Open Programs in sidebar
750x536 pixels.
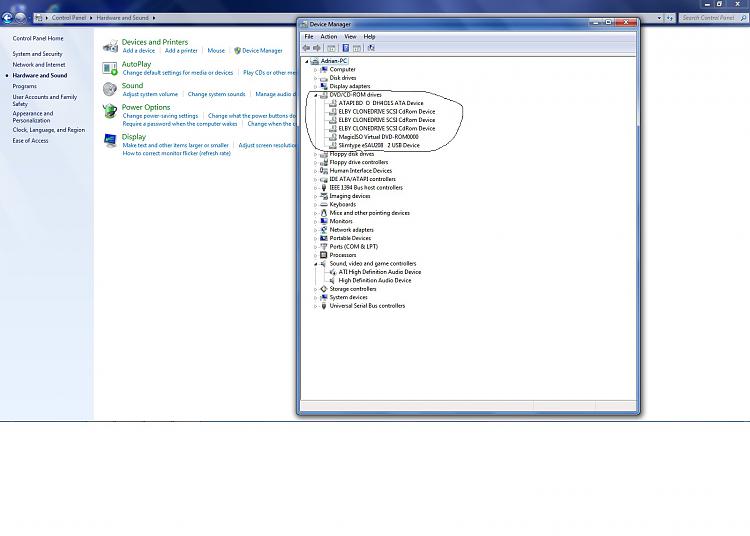pyautogui.click(x=24, y=87)
